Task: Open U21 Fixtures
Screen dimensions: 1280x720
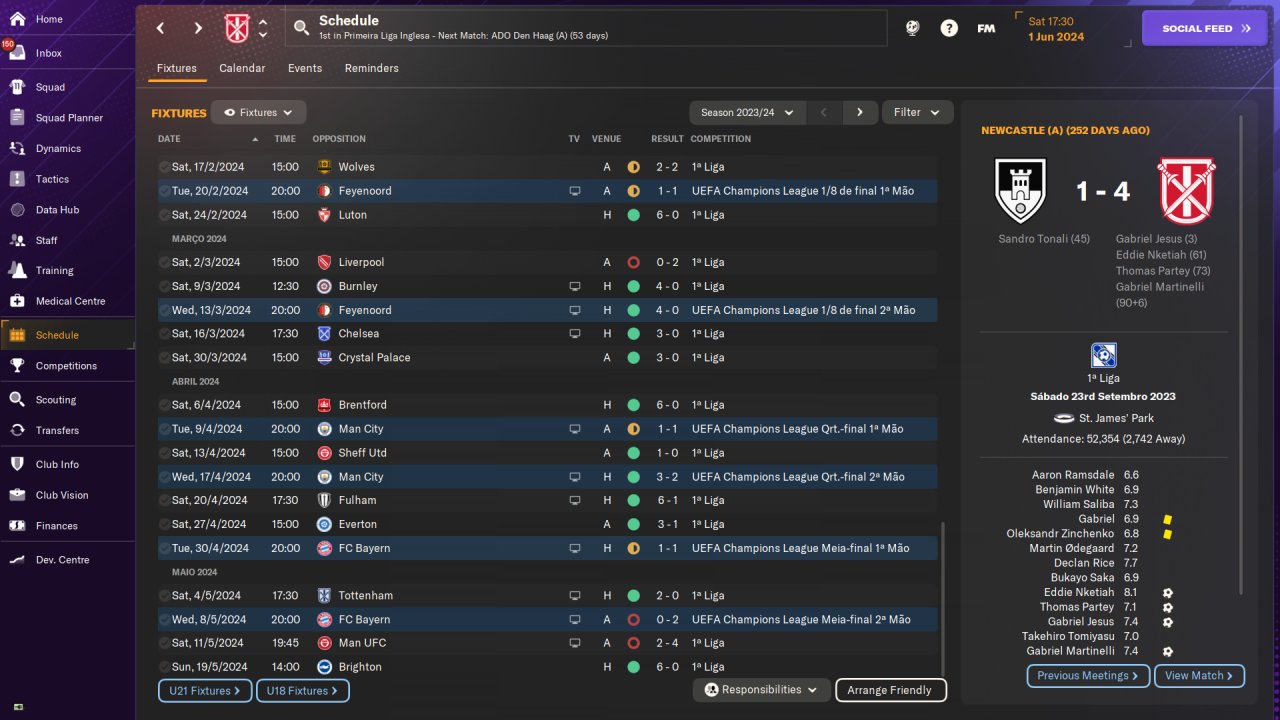Action: click(206, 691)
